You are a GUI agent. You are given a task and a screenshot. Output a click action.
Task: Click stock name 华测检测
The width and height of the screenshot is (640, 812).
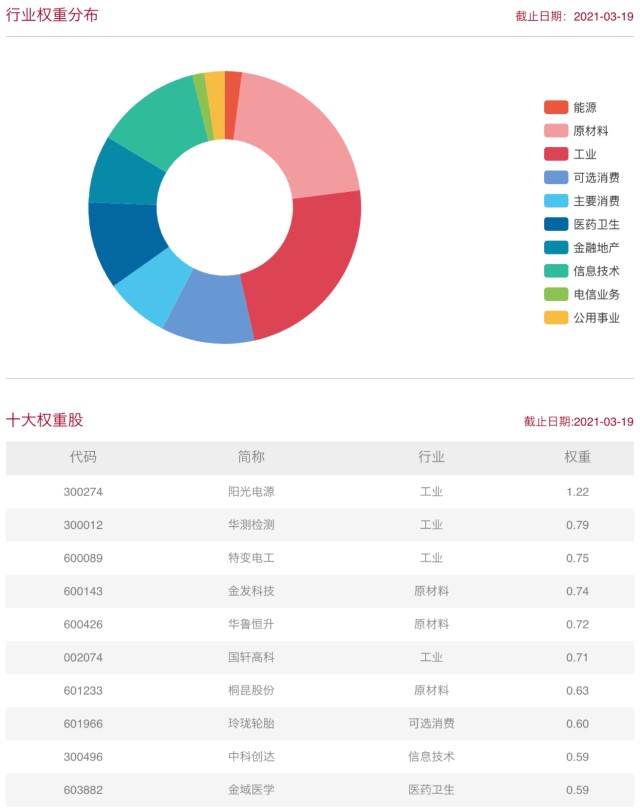[251, 525]
